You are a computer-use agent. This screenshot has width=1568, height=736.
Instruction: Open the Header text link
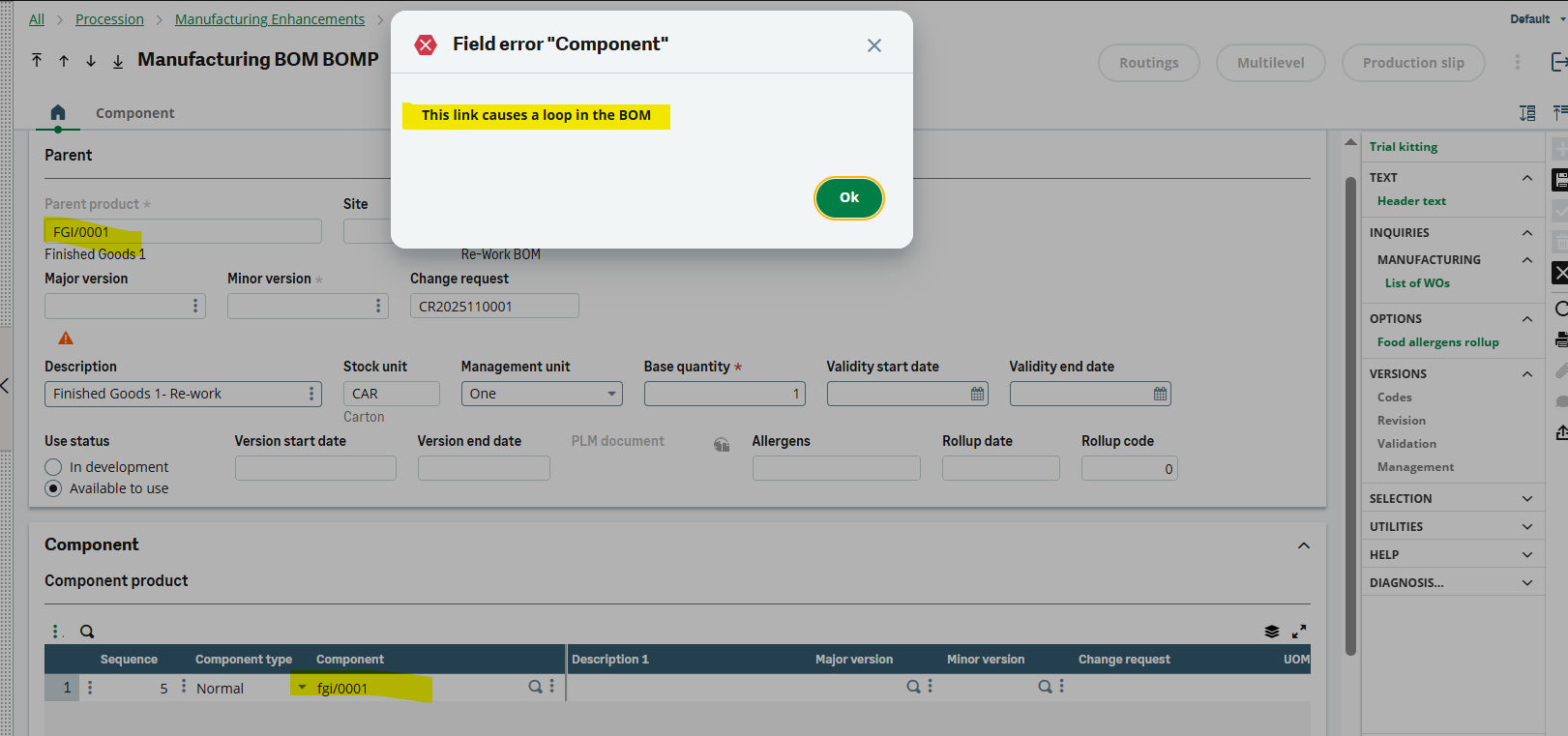[1411, 201]
